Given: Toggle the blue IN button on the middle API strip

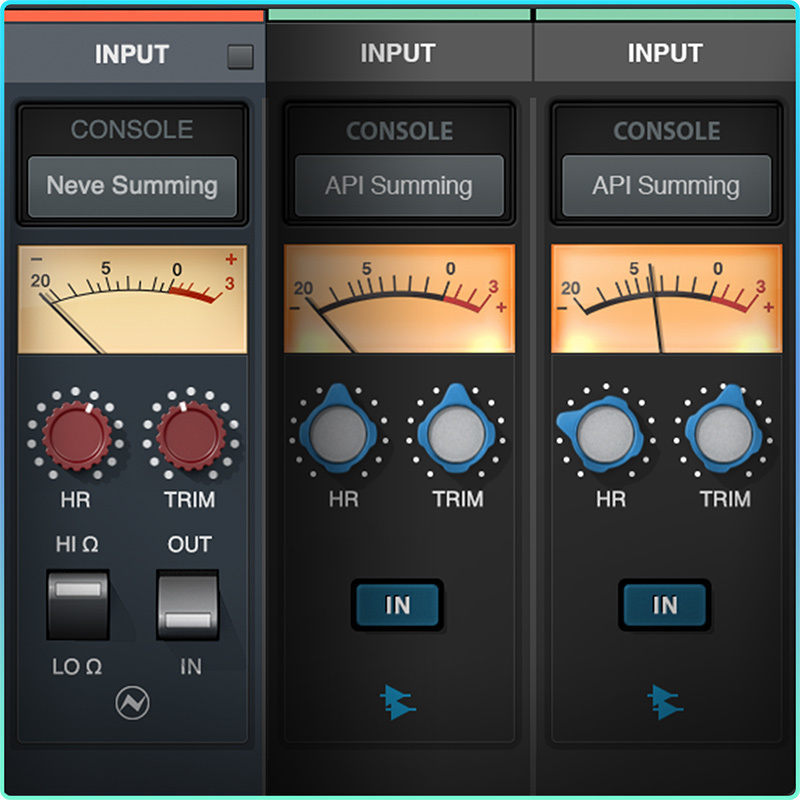Looking at the screenshot, I should coord(397,605).
